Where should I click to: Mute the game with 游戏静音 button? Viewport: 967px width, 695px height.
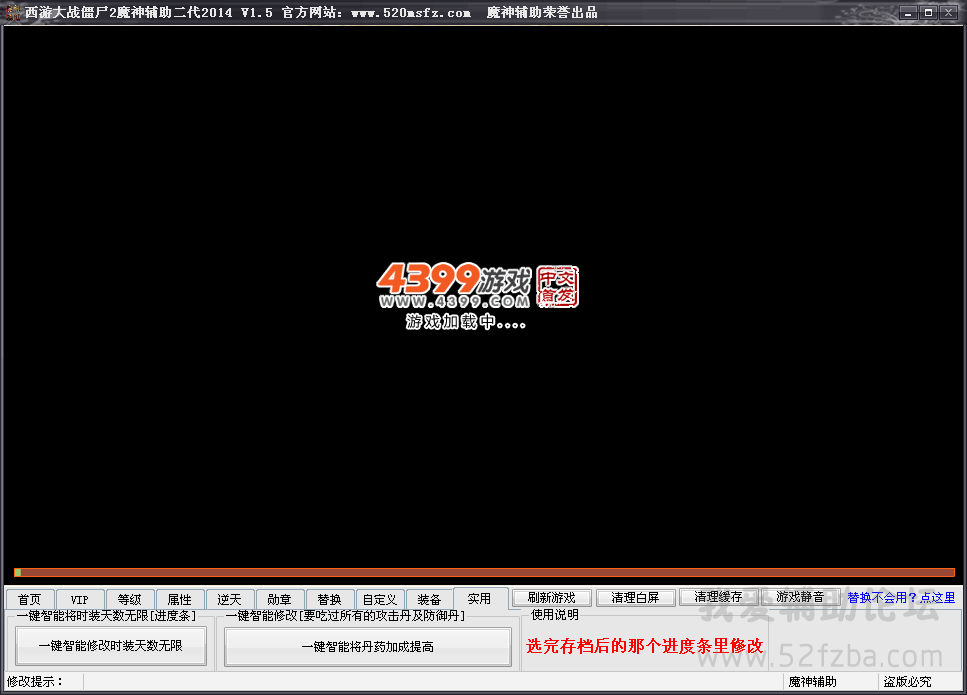(x=800, y=597)
